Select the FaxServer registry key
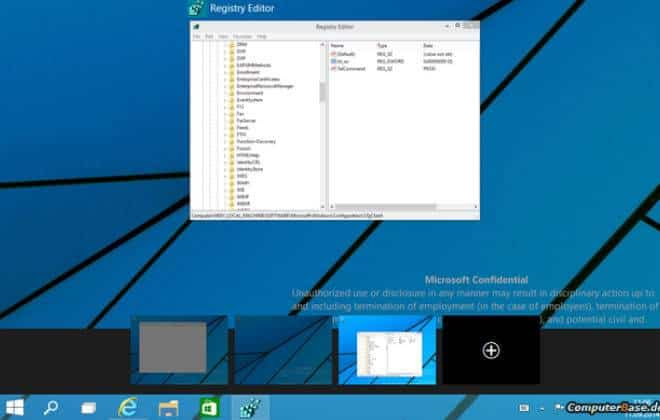660x420 pixels. pos(246,121)
